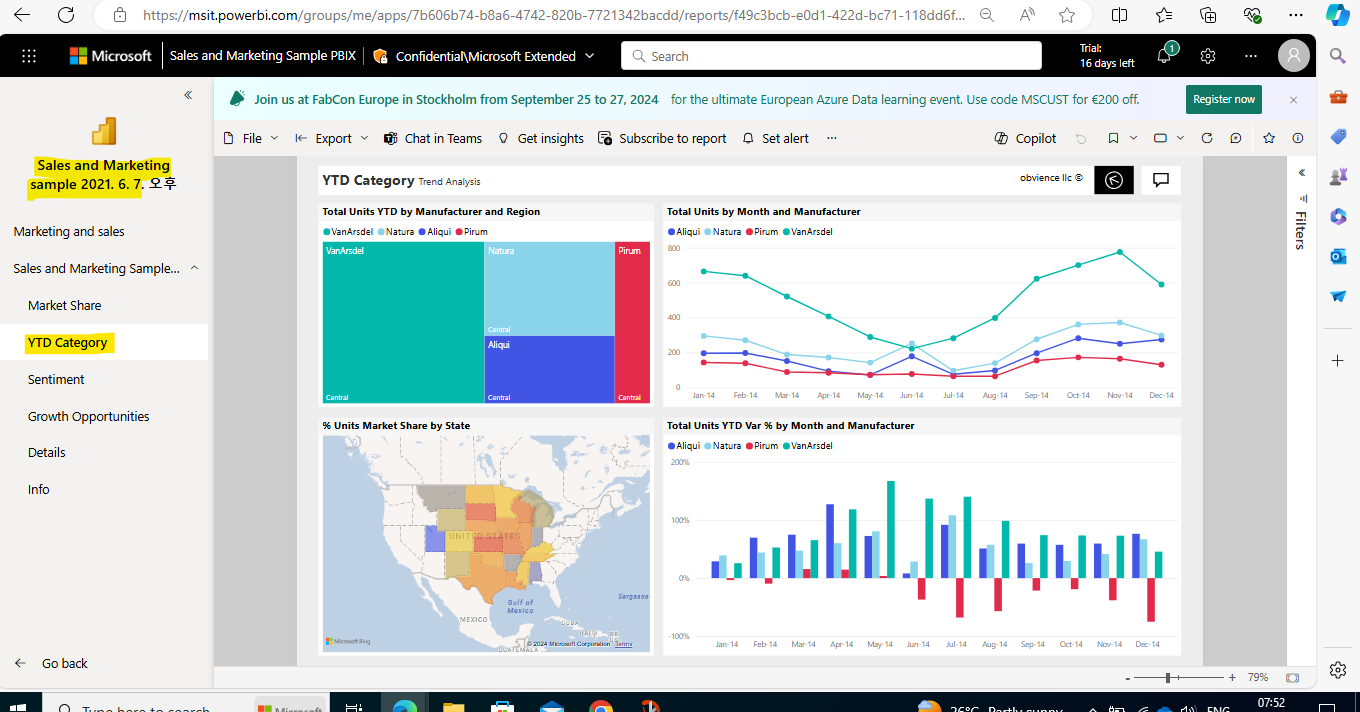Click the fit to page icon
This screenshot has width=1360, height=712.
pyautogui.click(x=1292, y=677)
